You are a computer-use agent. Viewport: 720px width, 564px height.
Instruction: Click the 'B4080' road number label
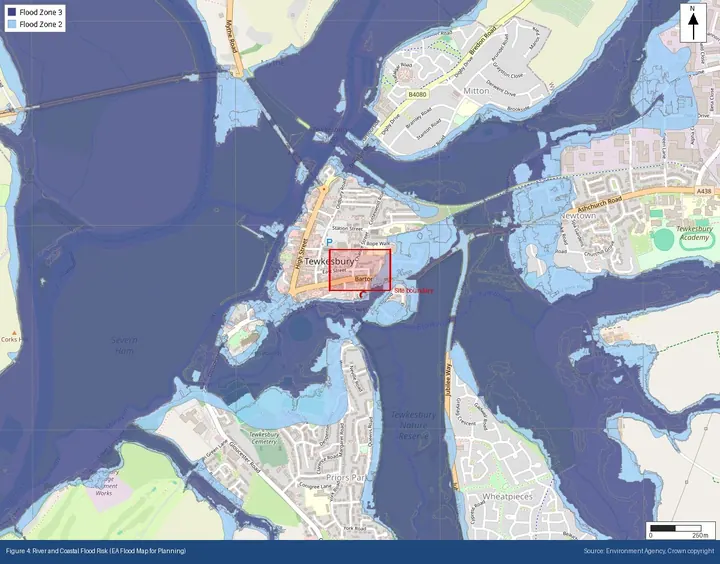[417, 95]
